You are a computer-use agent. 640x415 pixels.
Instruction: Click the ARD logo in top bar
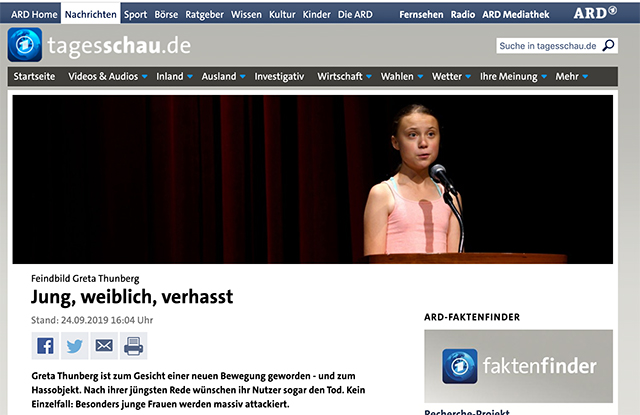pos(595,13)
